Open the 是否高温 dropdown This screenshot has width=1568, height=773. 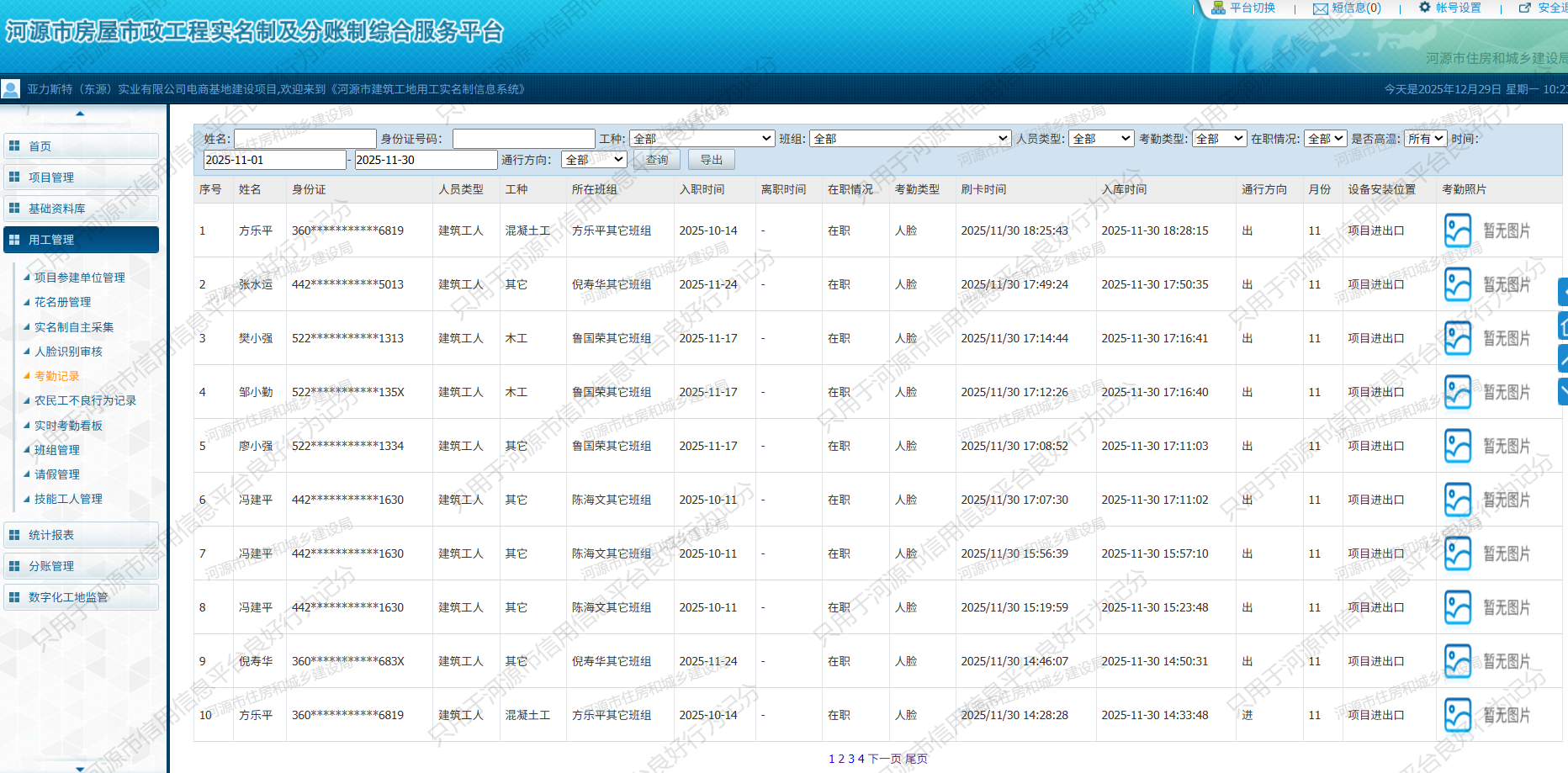1425,139
